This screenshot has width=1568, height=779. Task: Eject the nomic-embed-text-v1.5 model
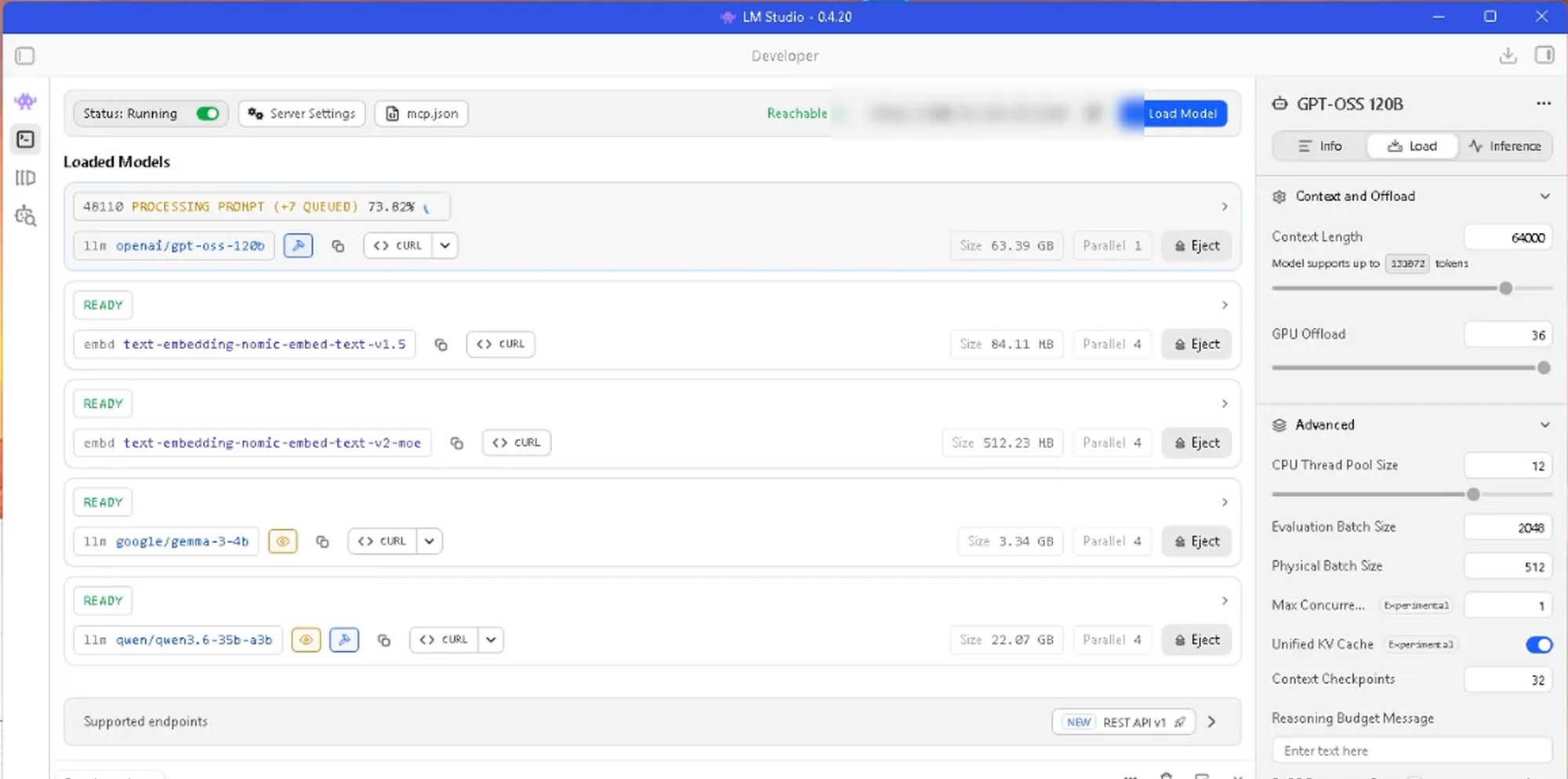pyautogui.click(x=1196, y=344)
